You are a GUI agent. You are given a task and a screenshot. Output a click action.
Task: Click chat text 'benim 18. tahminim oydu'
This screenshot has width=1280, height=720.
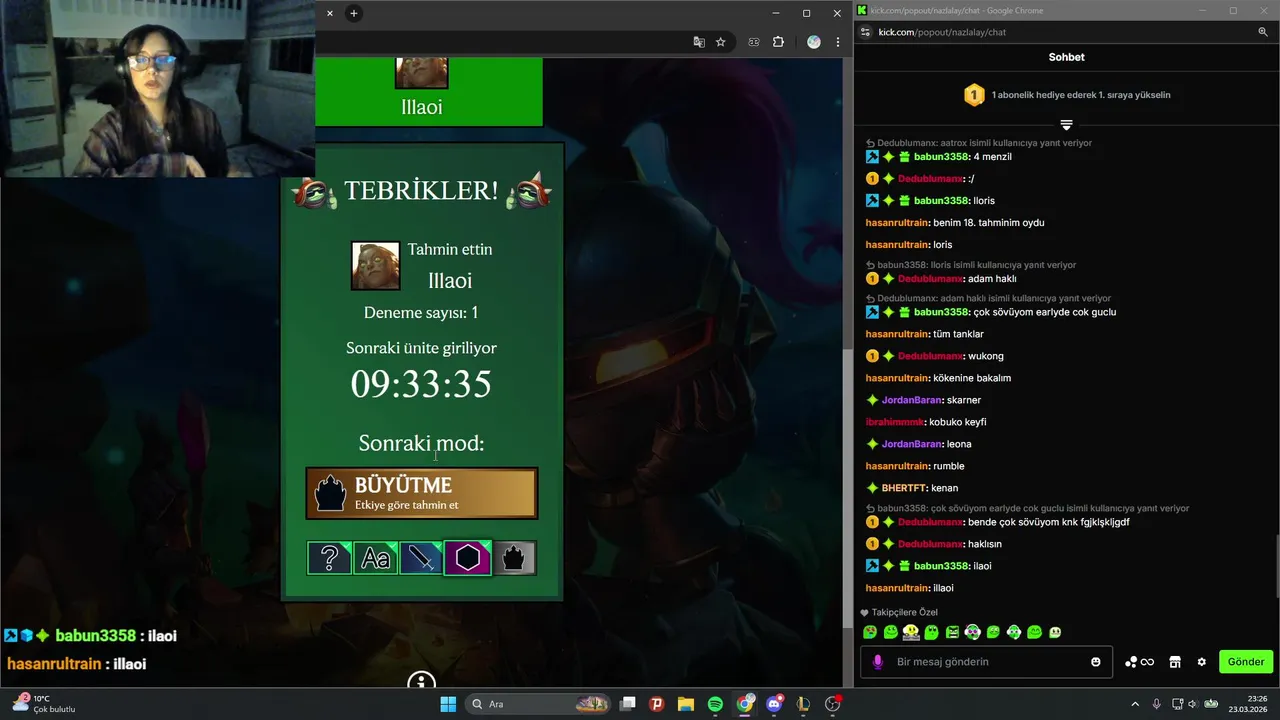(989, 222)
